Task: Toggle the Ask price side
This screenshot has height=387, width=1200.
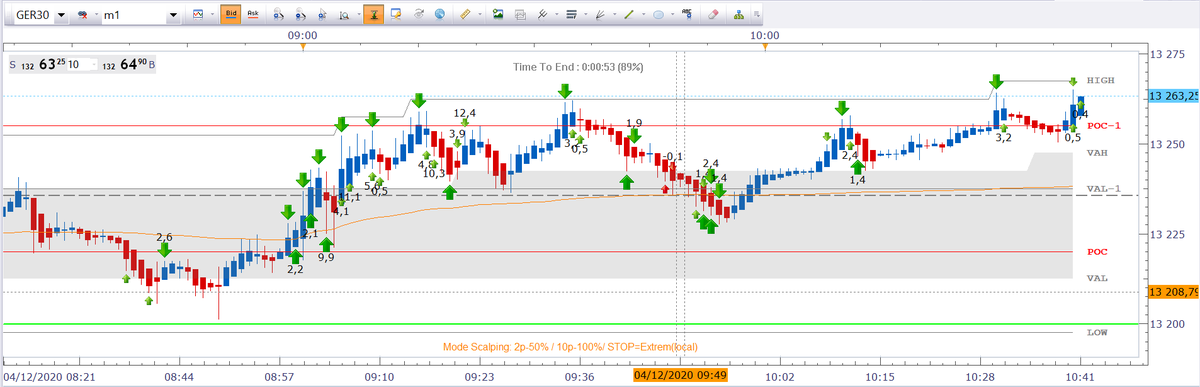Action: point(252,15)
